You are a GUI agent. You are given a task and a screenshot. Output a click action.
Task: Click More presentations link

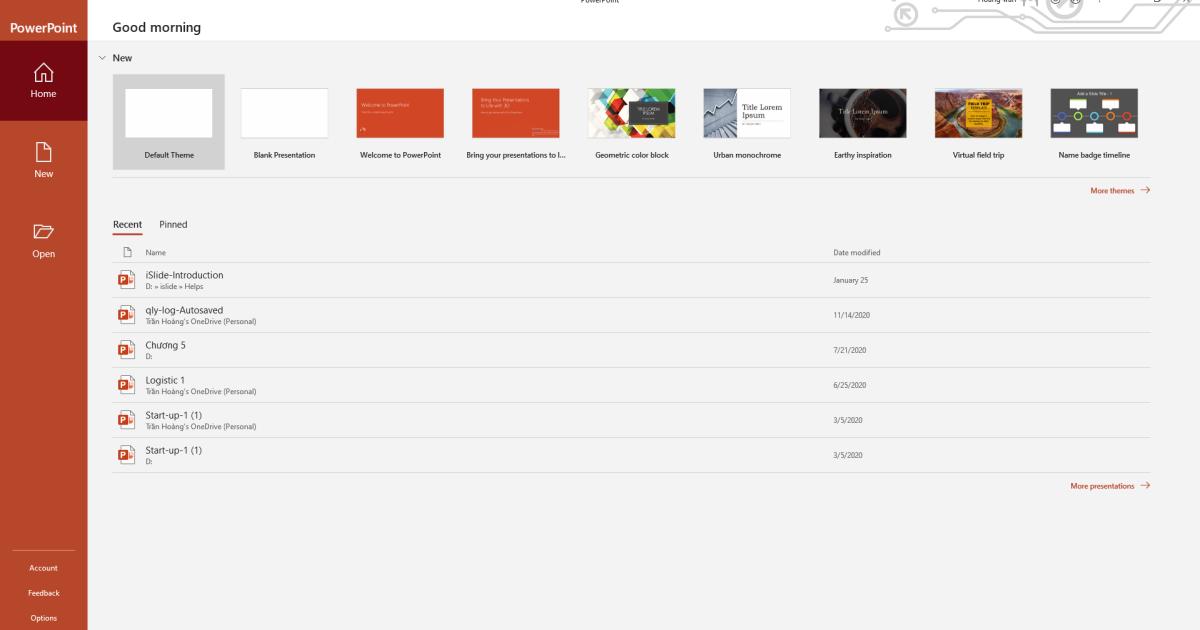click(1110, 486)
